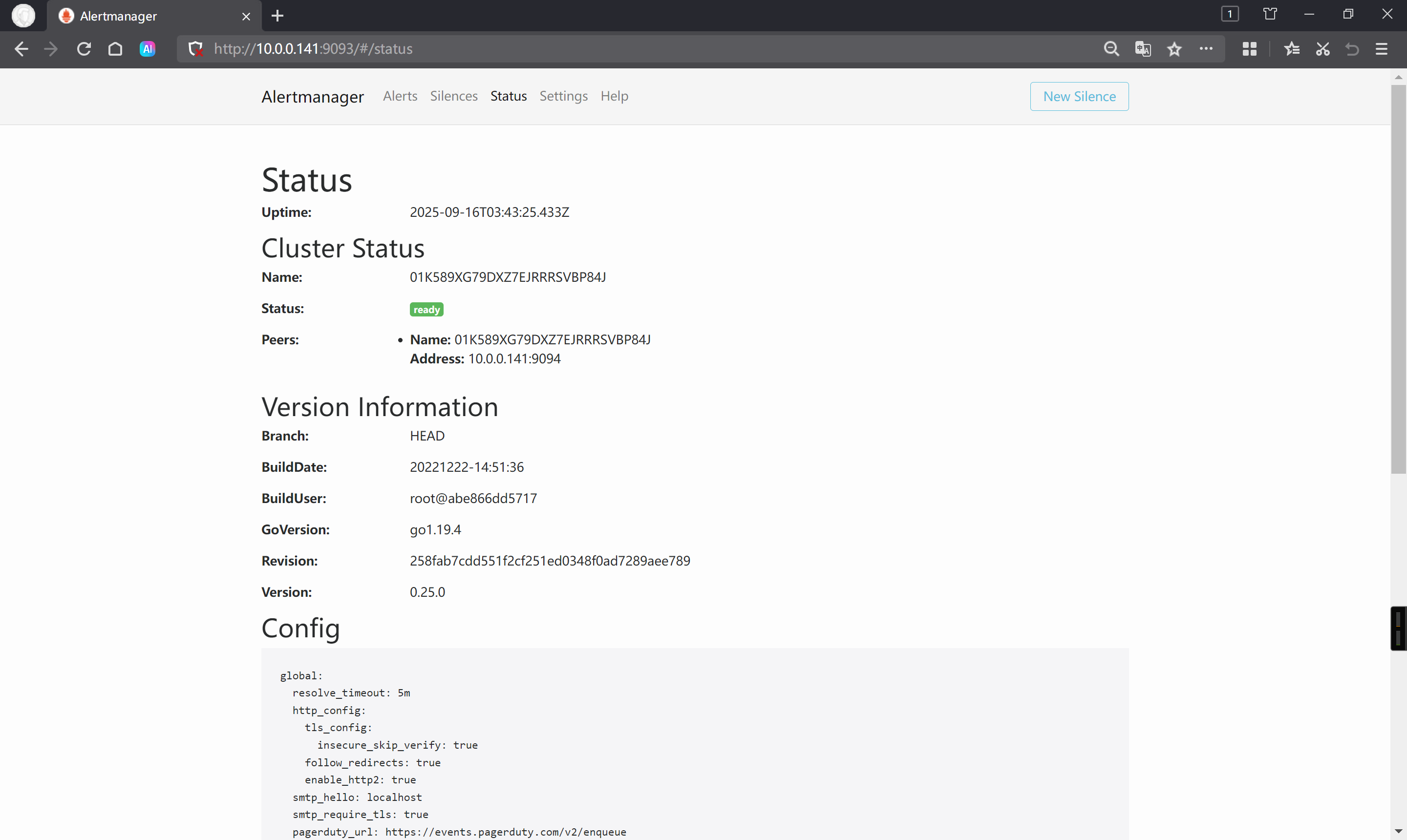Click the version value 0.25.0
1407x840 pixels.
point(427,592)
